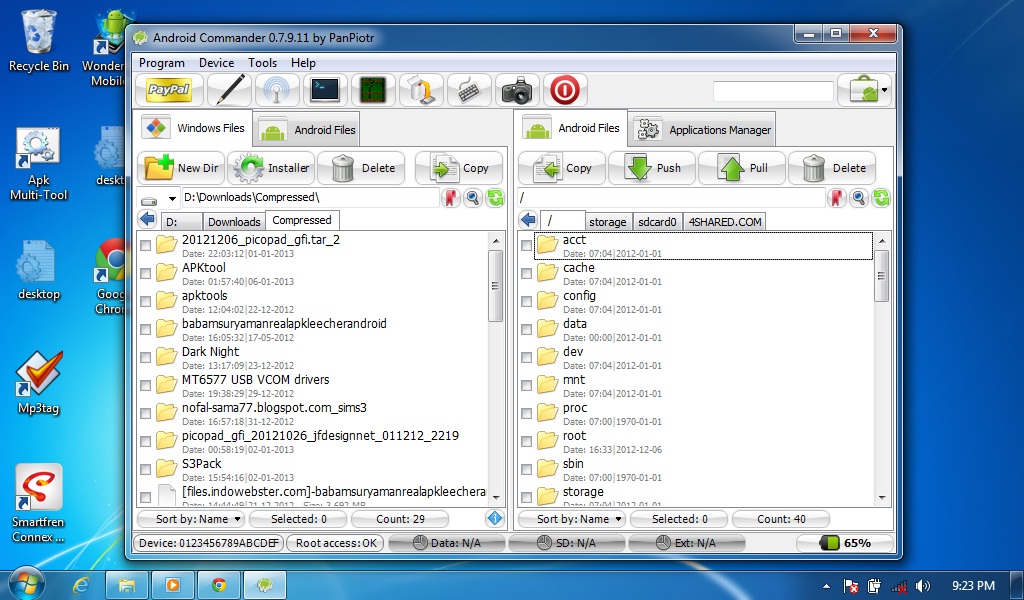Click the Push button
1024x600 pixels.
652,168
